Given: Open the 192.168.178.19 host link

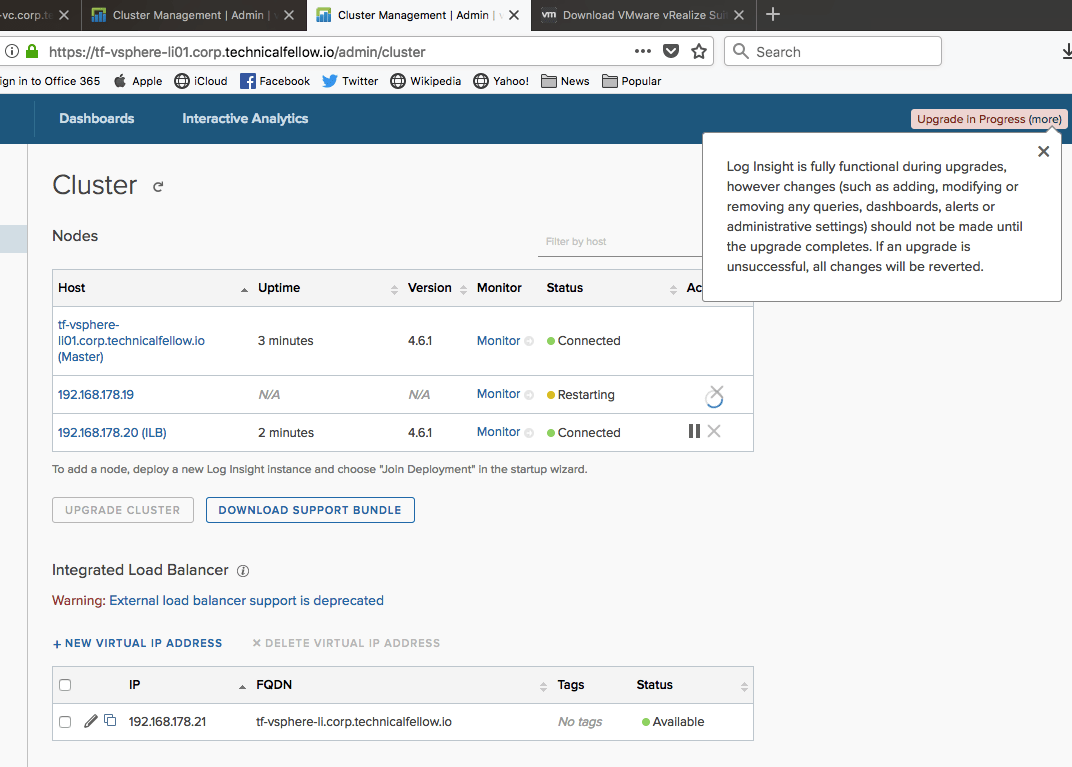Looking at the screenshot, I should [96, 394].
